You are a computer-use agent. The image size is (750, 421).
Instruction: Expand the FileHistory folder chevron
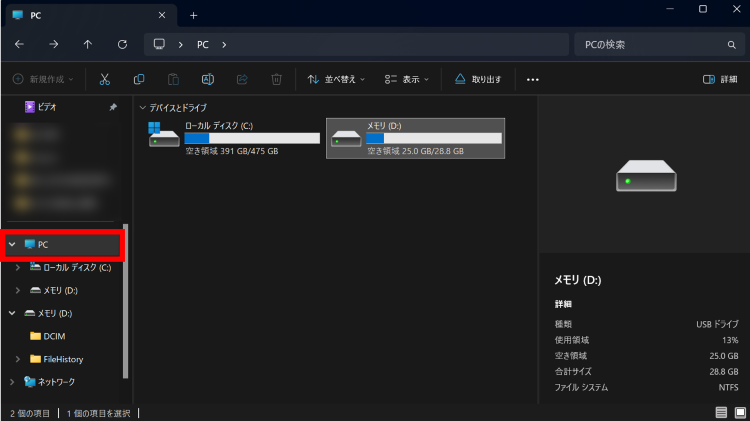pos(18,359)
